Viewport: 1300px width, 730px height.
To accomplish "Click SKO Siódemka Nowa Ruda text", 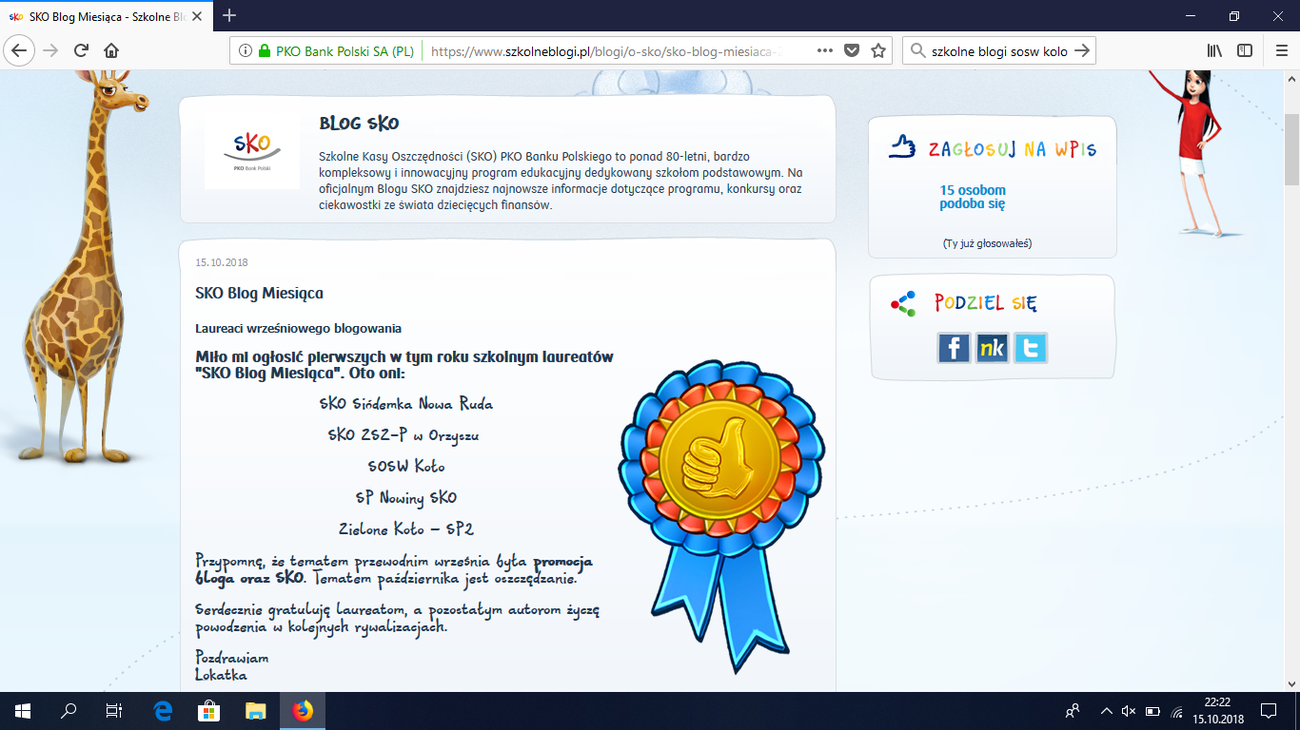I will (406, 404).
